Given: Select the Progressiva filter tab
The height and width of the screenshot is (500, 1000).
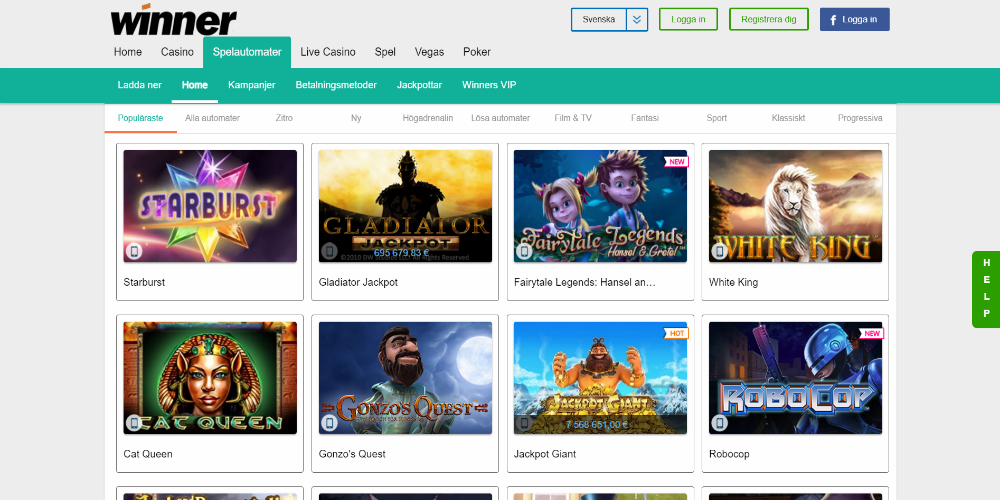Looking at the screenshot, I should [x=860, y=118].
